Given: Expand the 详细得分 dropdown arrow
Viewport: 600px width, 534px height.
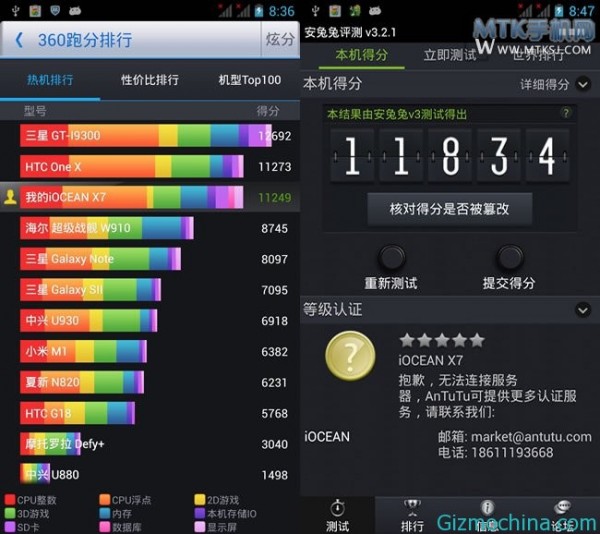Looking at the screenshot, I should (583, 84).
